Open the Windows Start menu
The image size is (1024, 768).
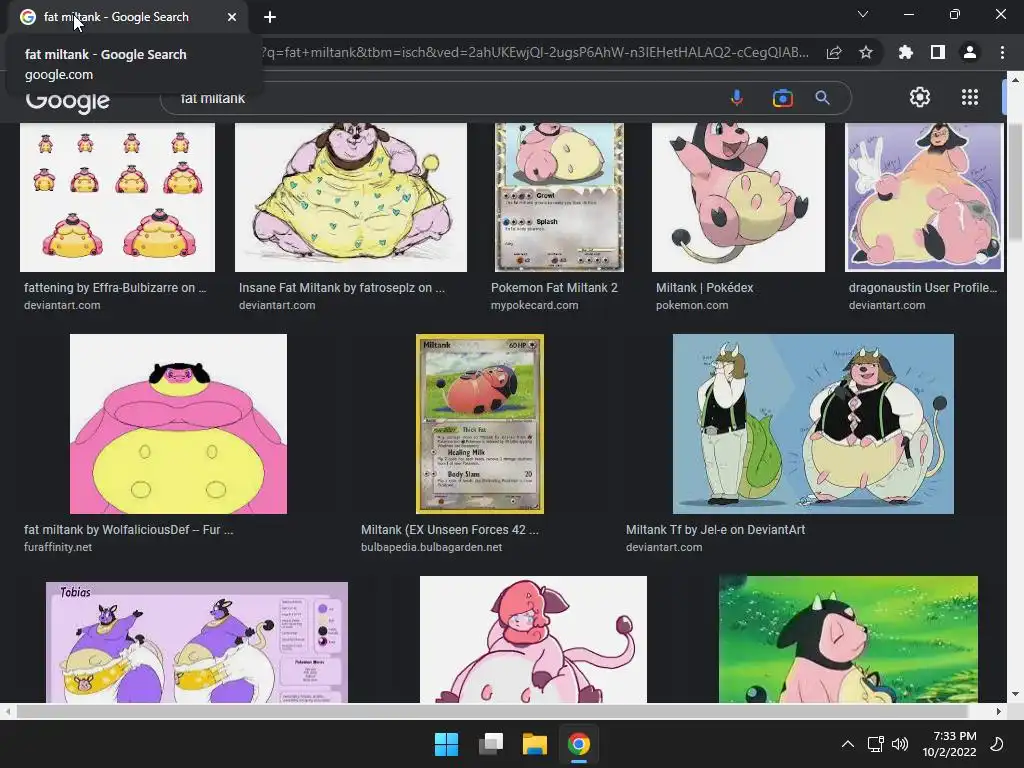point(447,744)
